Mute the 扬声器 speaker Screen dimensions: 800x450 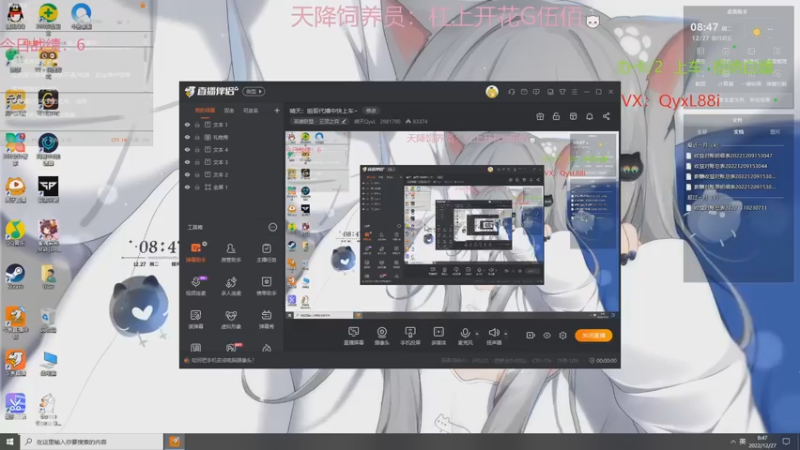point(493,336)
